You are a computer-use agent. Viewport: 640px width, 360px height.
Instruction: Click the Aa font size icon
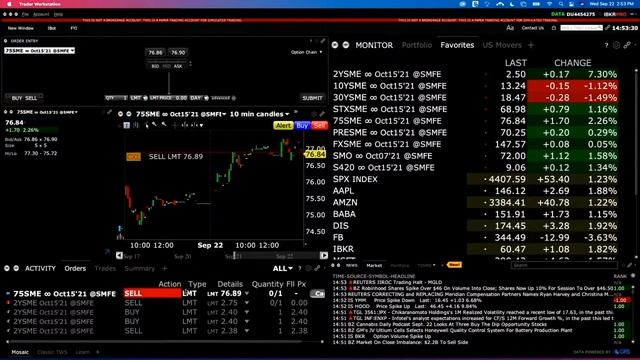[x=510, y=28]
